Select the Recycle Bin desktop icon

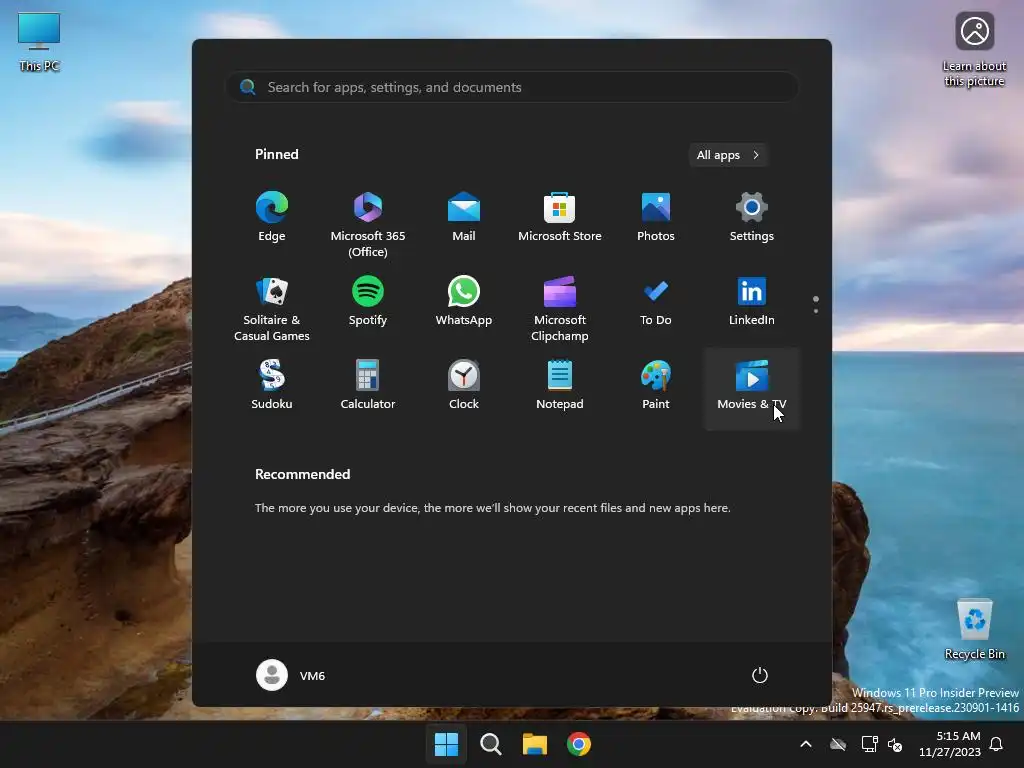click(974, 629)
